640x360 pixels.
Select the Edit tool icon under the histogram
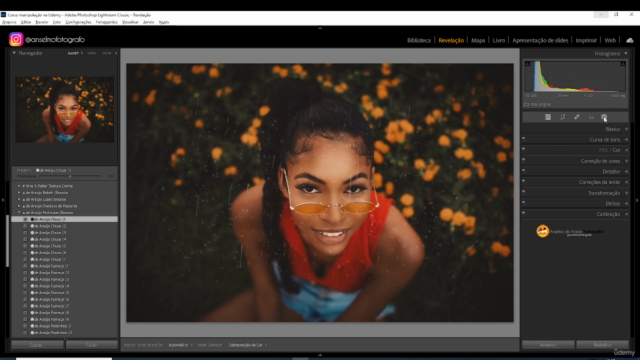point(548,117)
